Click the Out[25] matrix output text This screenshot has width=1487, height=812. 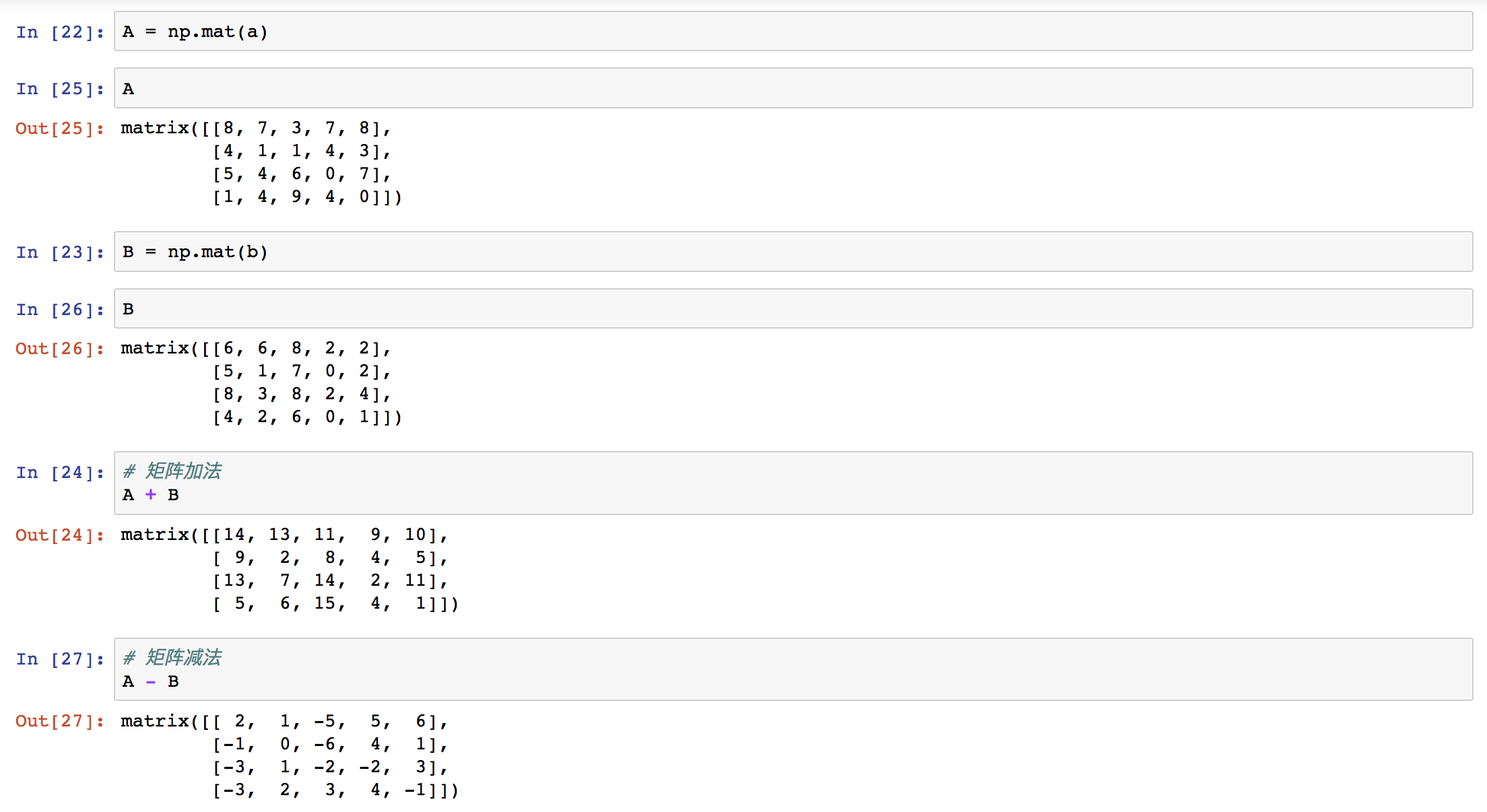point(261,162)
